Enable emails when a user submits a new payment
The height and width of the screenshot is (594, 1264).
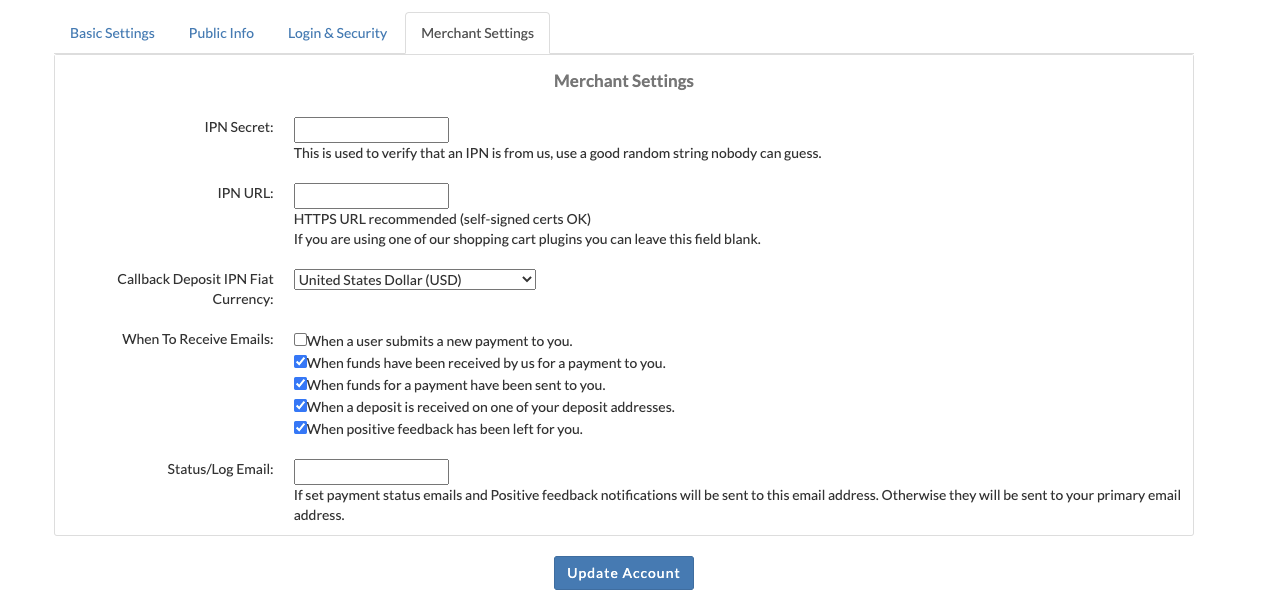click(x=300, y=340)
